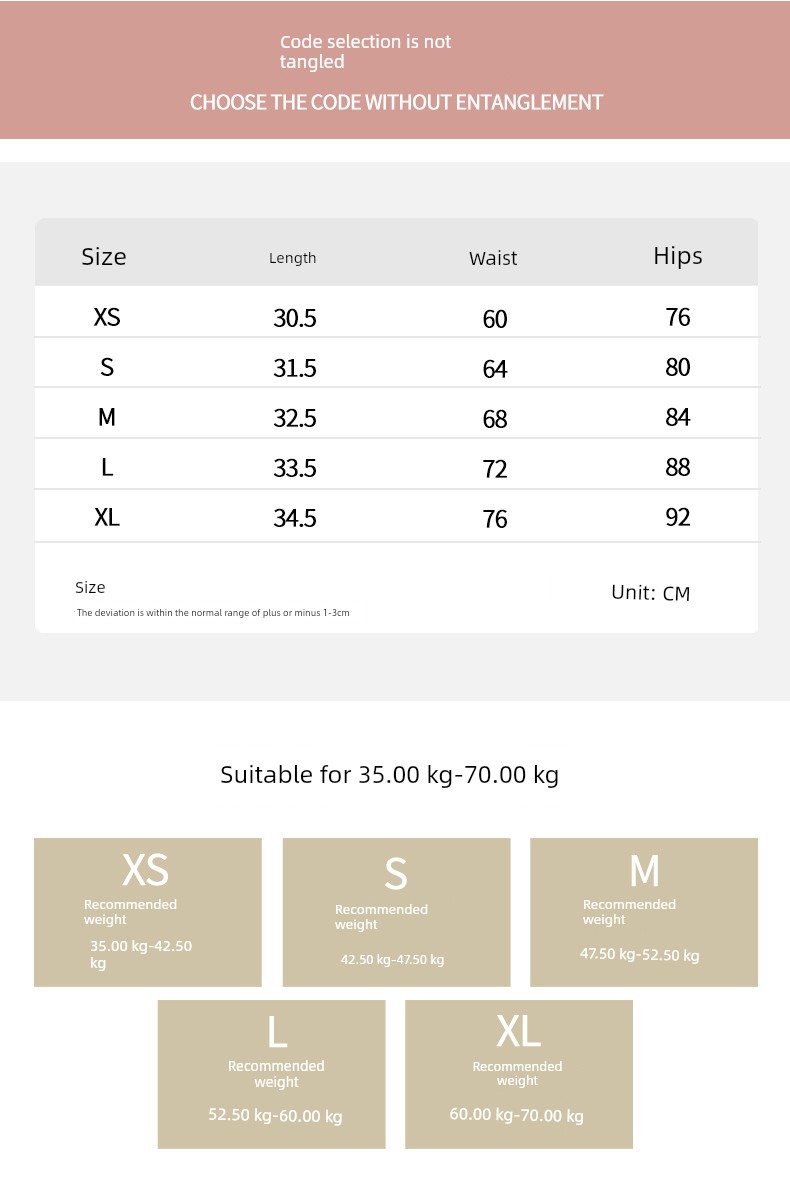Click the M recommended weight card
This screenshot has width=790, height=1198.
coord(644,912)
